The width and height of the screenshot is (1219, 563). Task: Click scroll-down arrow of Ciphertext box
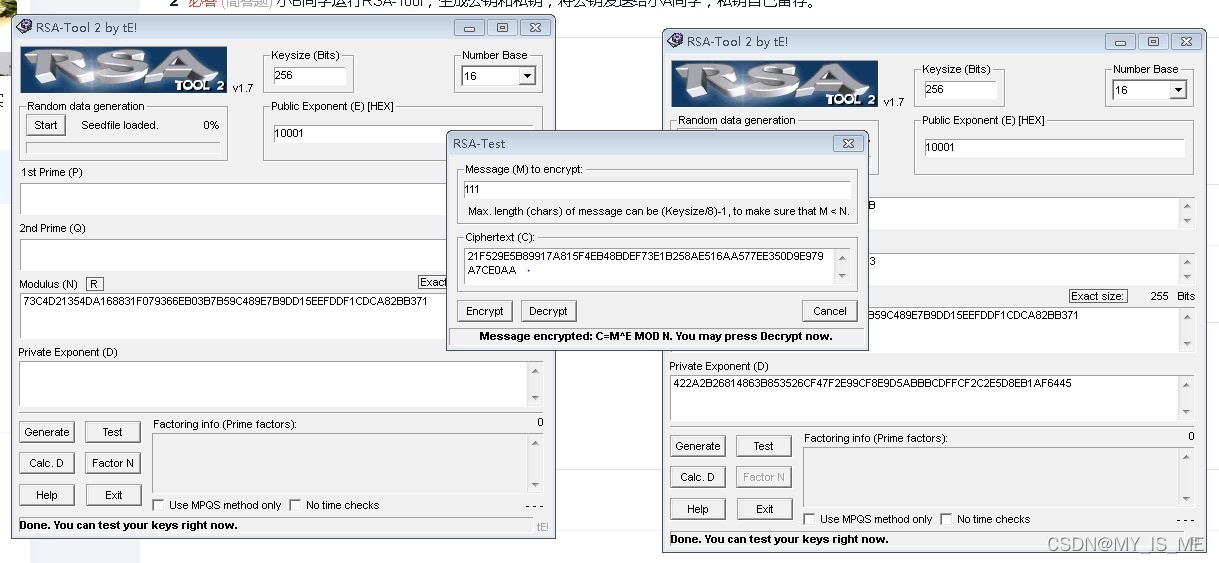coord(842,276)
